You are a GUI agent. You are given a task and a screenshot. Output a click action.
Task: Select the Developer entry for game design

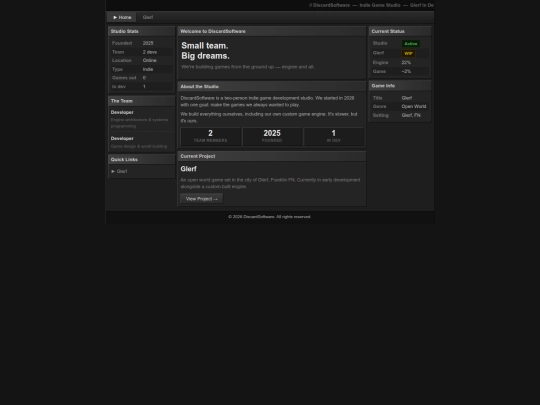(x=142, y=142)
